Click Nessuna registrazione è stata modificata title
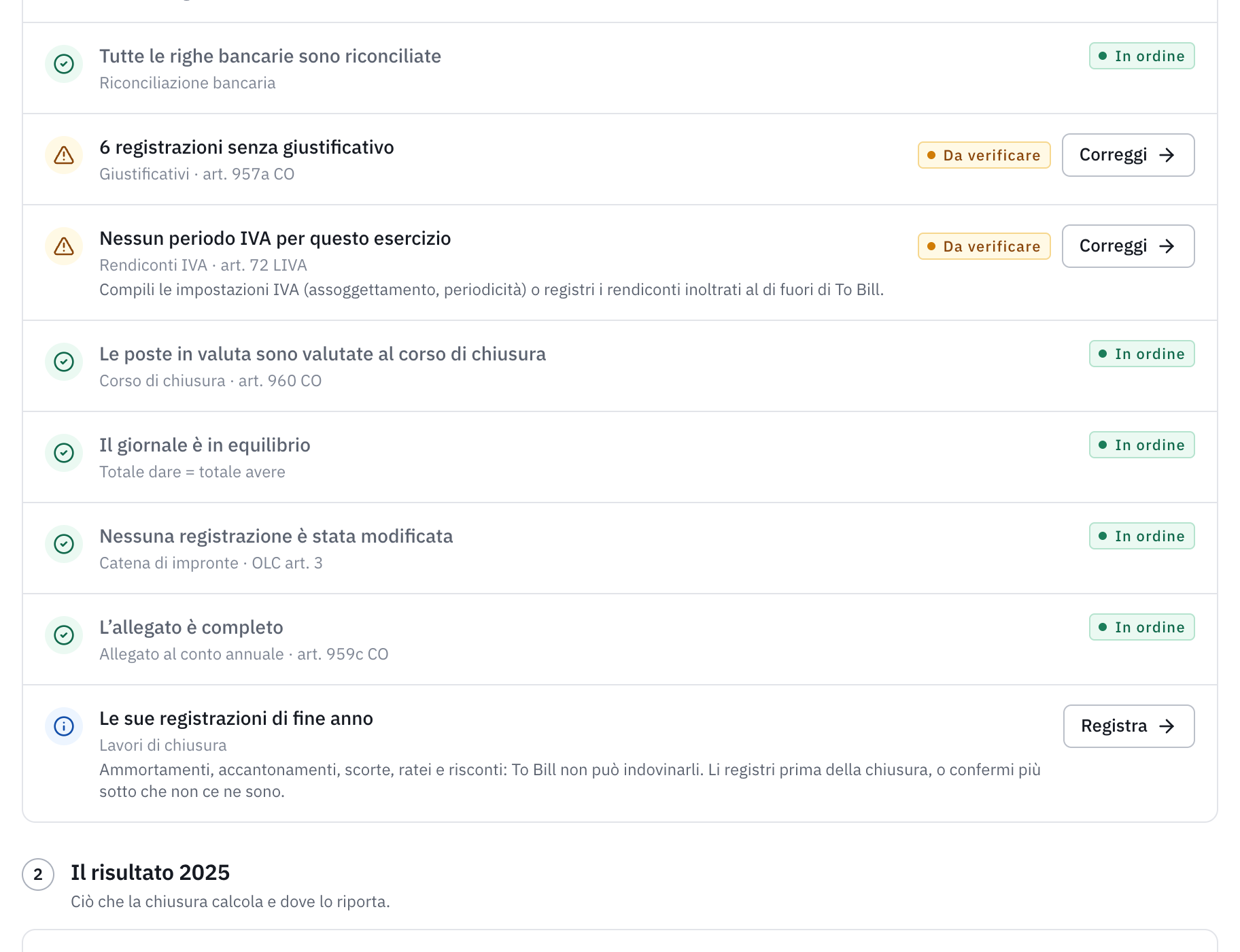The image size is (1240, 952). click(276, 537)
